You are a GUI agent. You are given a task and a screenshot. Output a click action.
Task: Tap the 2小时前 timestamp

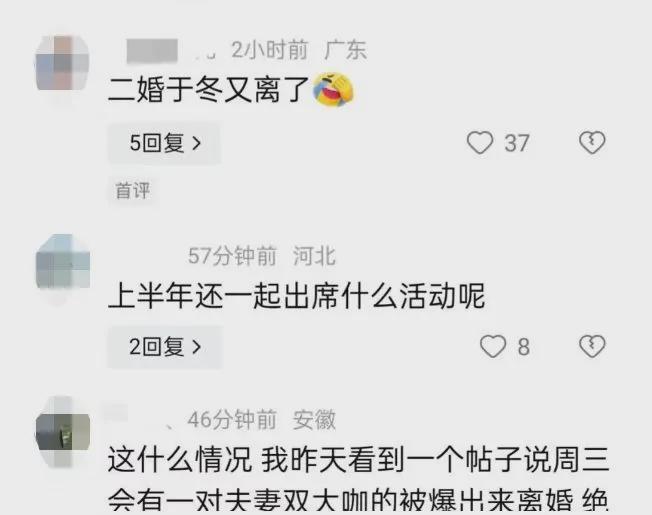[x=270, y=50]
